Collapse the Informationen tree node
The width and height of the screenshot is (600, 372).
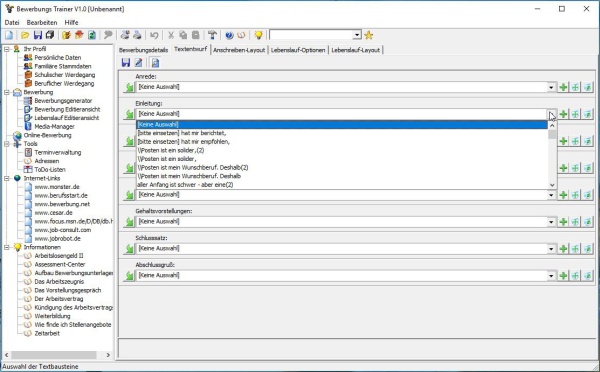click(x=7, y=247)
